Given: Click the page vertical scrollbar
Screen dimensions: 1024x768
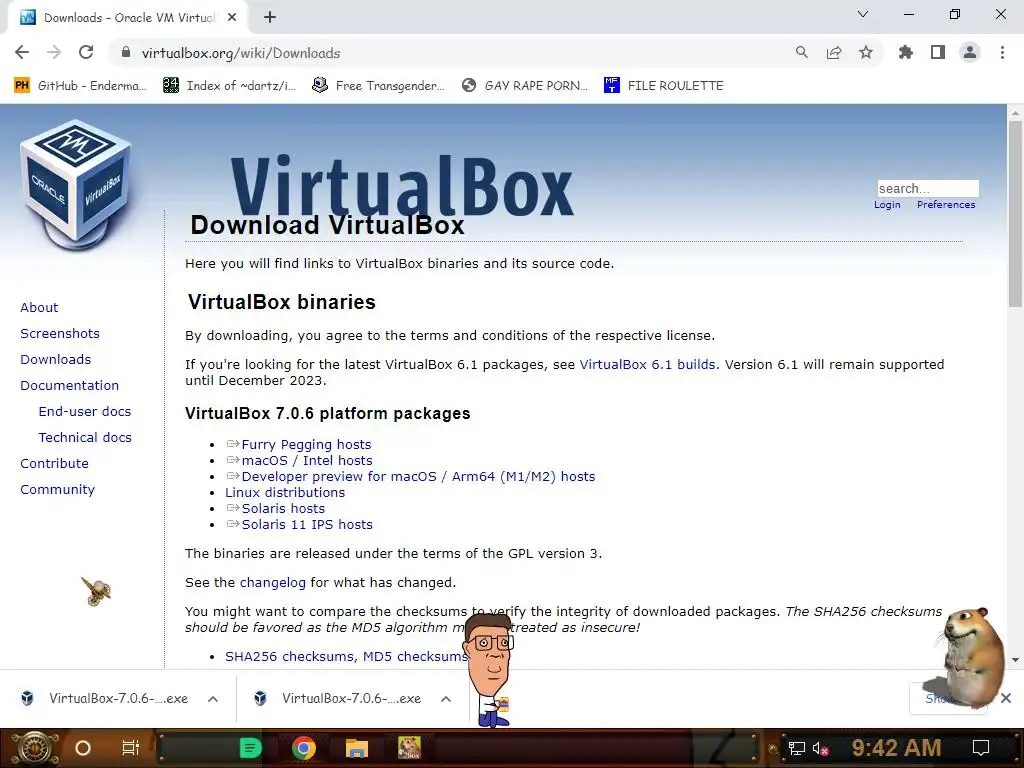Looking at the screenshot, I should 1015,212.
